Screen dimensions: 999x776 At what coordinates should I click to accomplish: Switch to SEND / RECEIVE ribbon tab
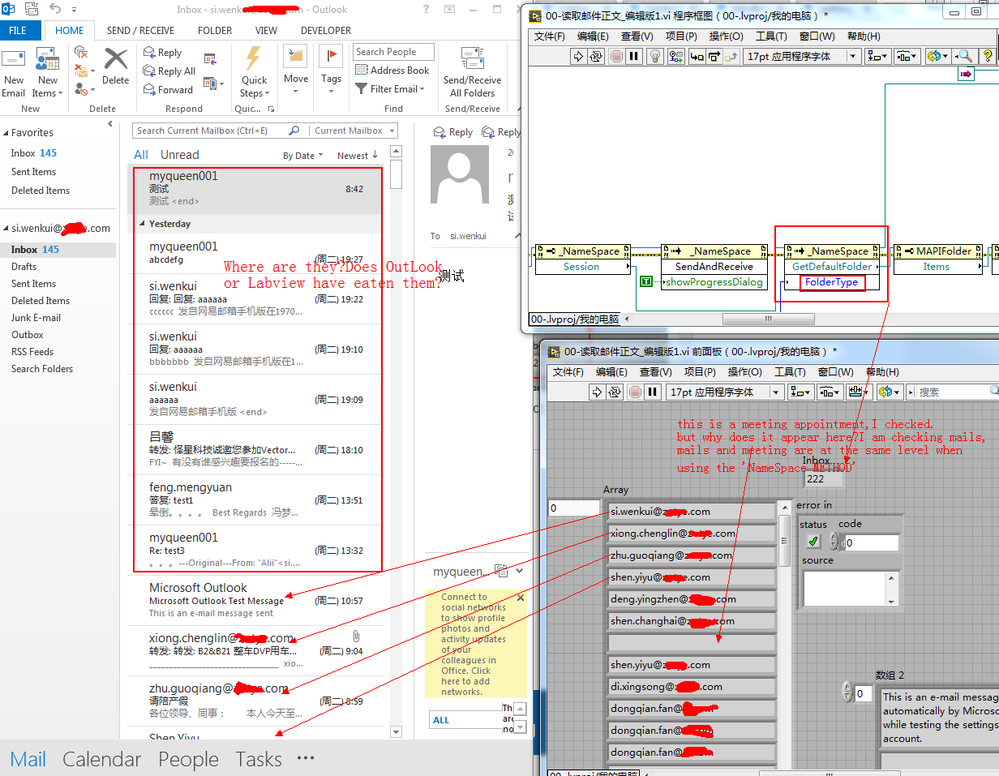tap(140, 31)
